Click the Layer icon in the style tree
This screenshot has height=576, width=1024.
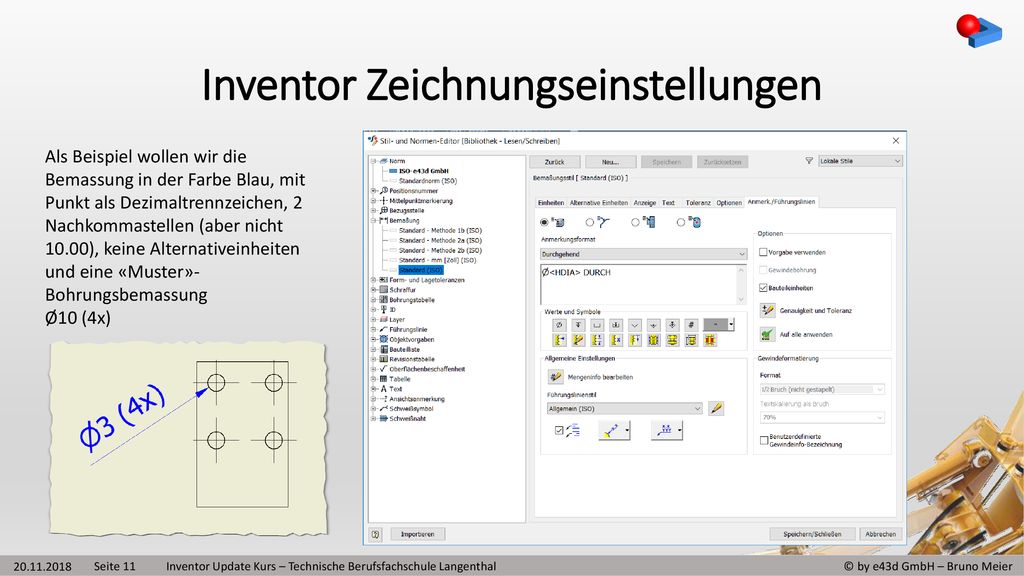tap(384, 319)
